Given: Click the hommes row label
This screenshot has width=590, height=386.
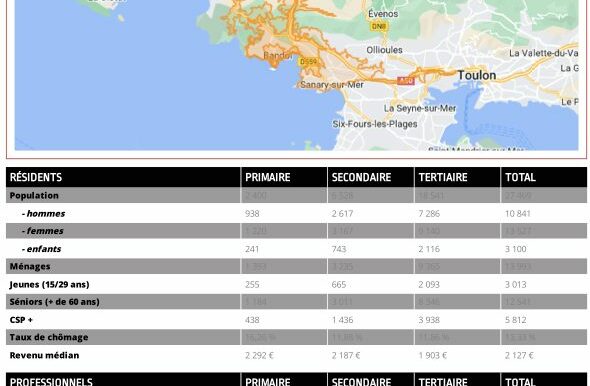Looking at the screenshot, I should [x=43, y=213].
